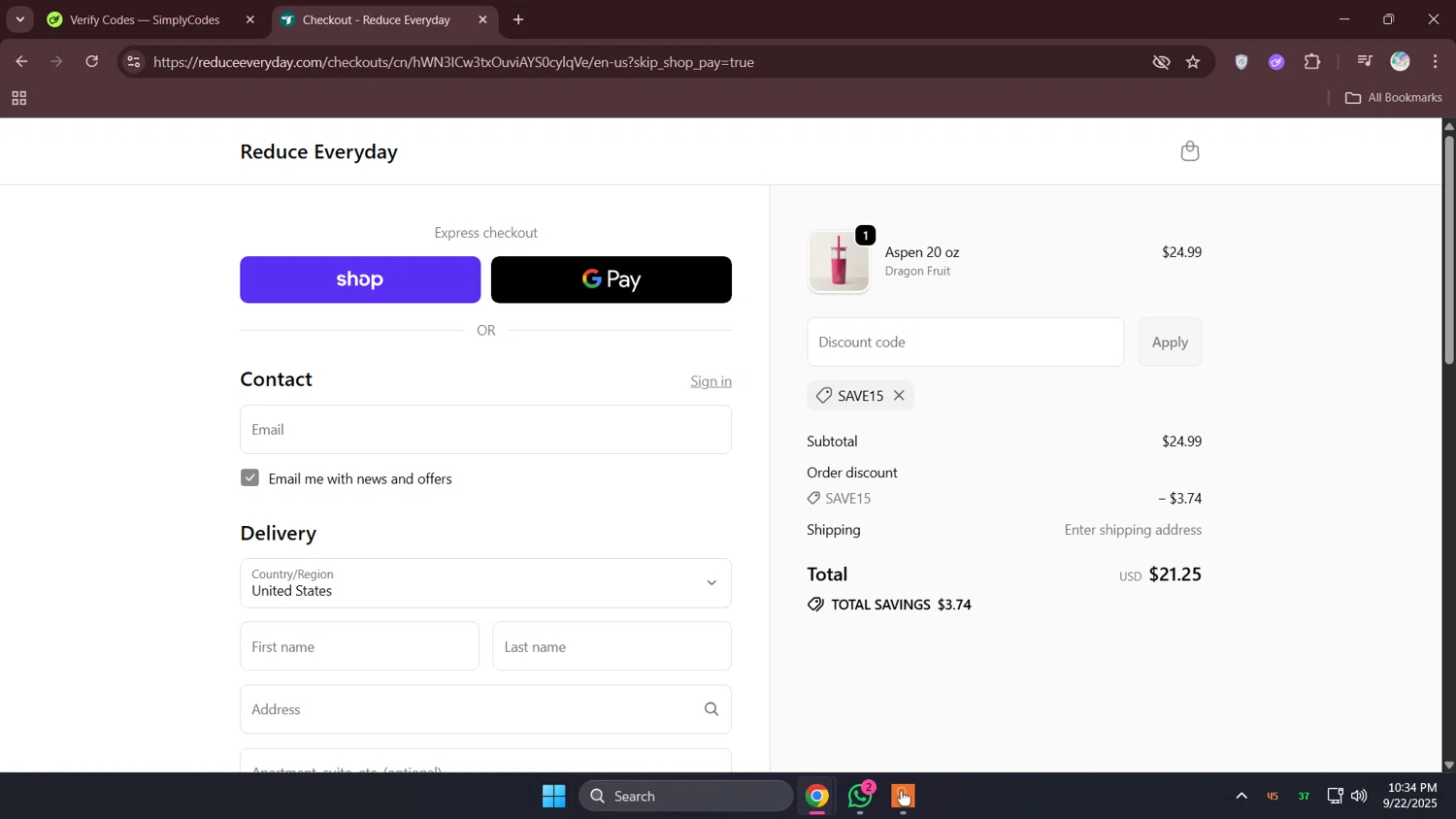The height and width of the screenshot is (819, 1456).
Task: Focus the Email input field
Action: point(485,430)
